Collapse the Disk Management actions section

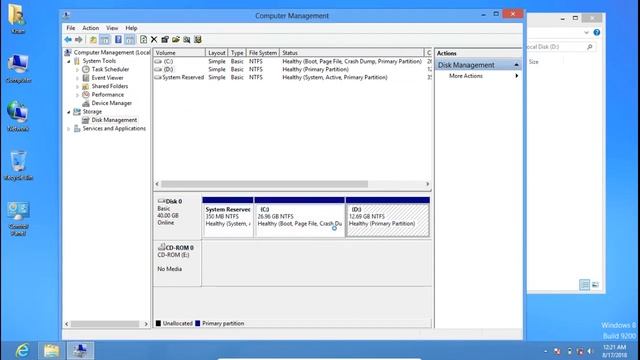516,65
